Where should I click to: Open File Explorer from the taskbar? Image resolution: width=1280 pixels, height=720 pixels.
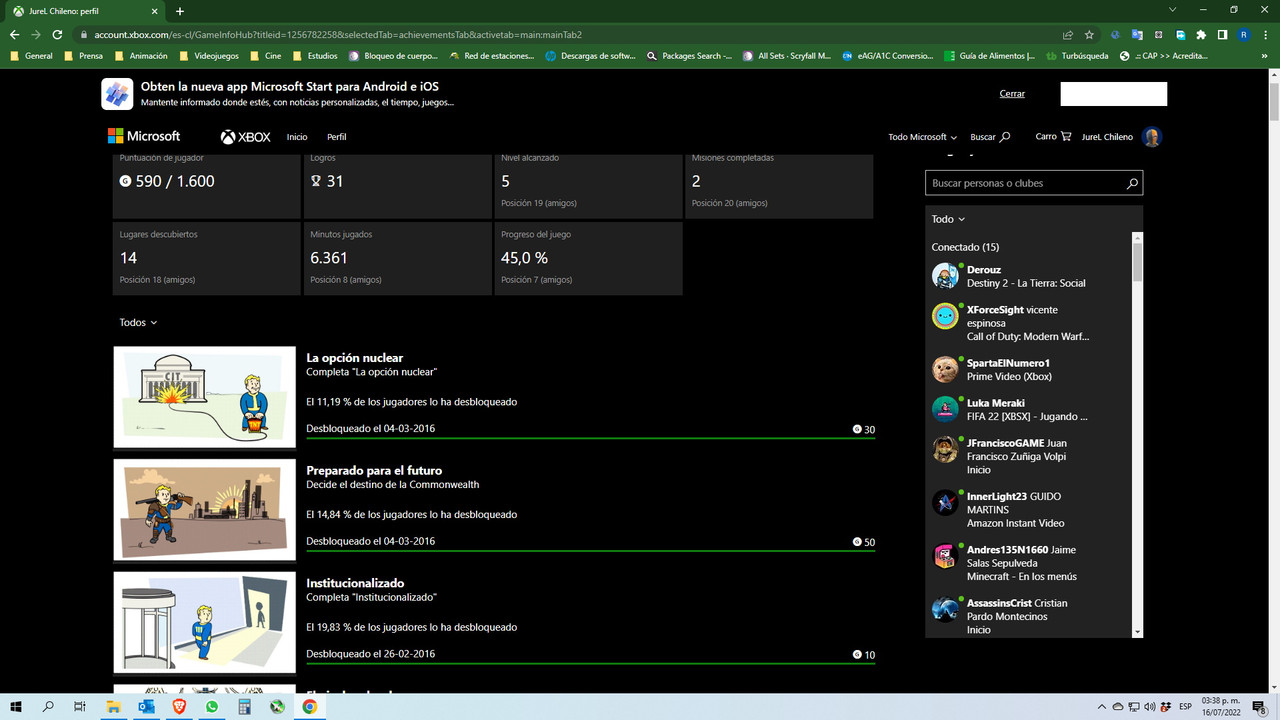pyautogui.click(x=113, y=707)
